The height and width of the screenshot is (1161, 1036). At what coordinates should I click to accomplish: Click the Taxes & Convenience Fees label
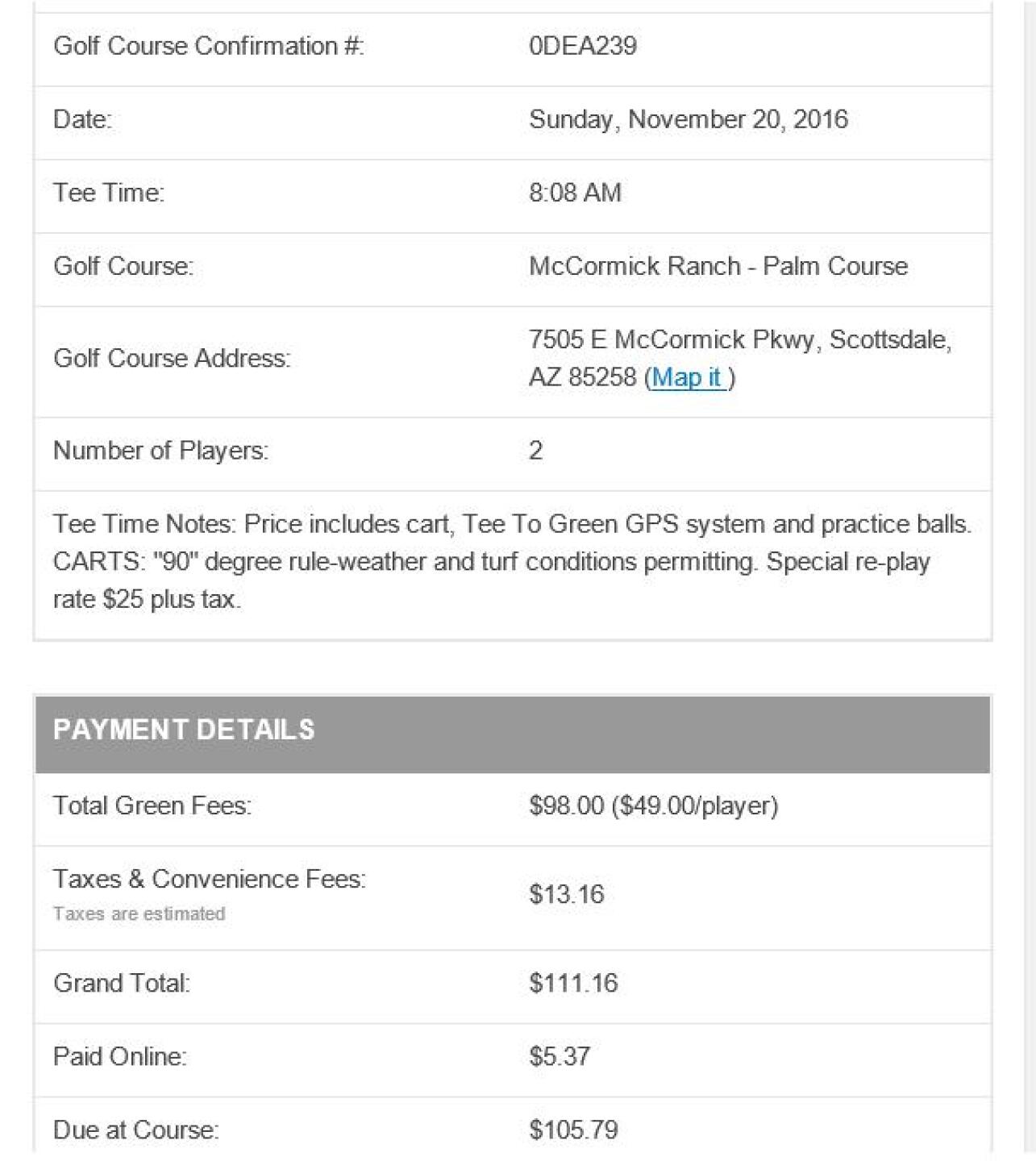209,879
